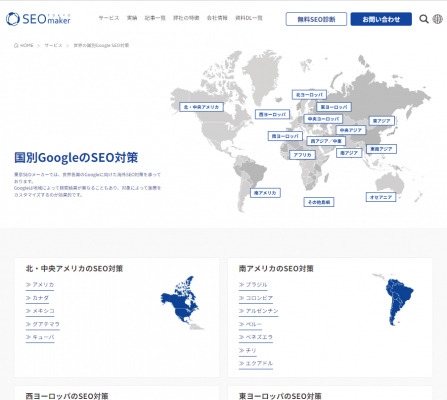Open the 記事一覧 menu item
447x400 pixels.
pyautogui.click(x=155, y=18)
